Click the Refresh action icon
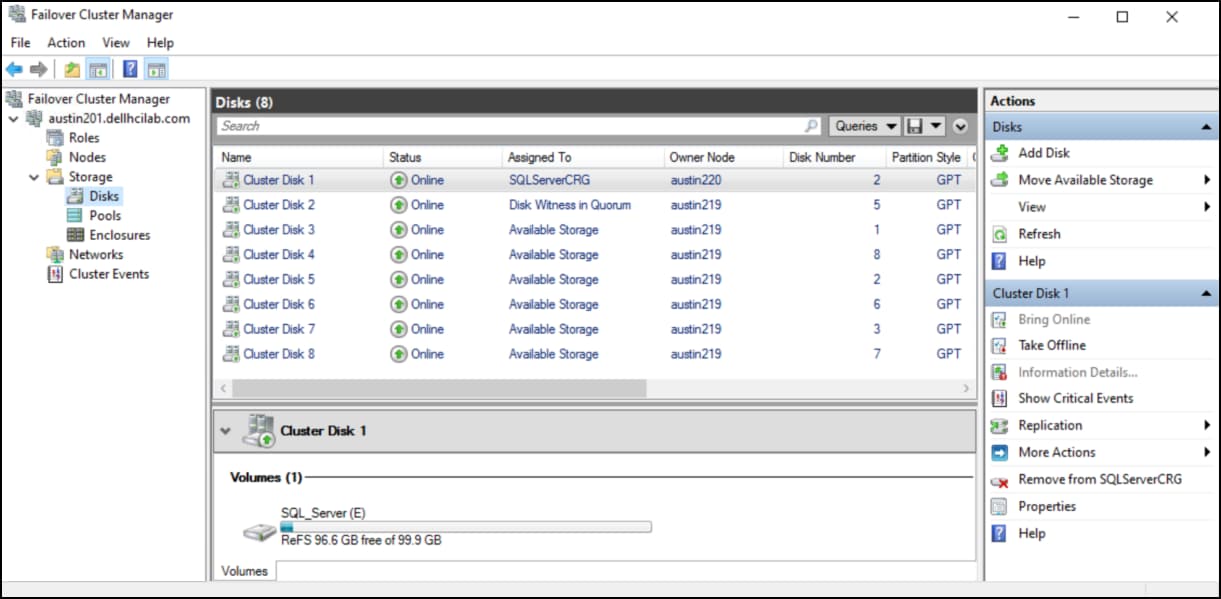Screen dimensions: 1221x599 [x=999, y=234]
